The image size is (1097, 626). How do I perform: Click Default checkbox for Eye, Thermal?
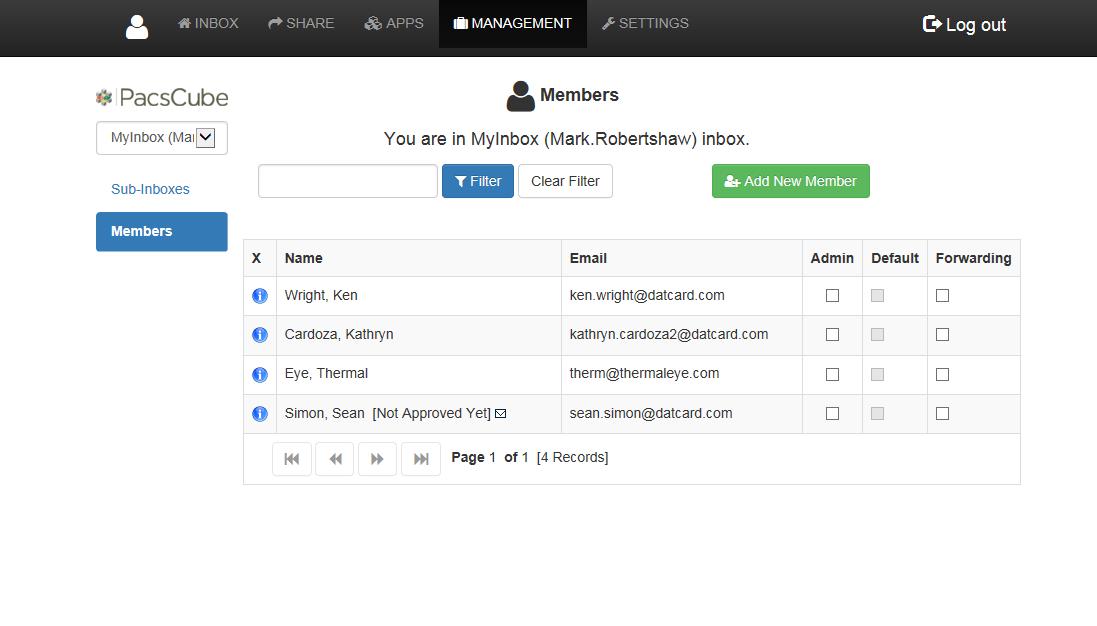pos(877,375)
